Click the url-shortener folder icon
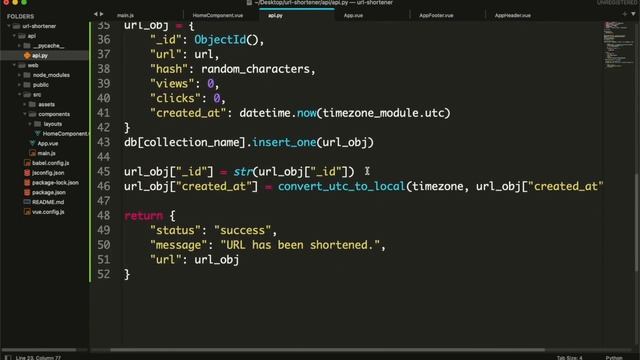Image resolution: width=640 pixels, height=360 pixels. pos(16,26)
